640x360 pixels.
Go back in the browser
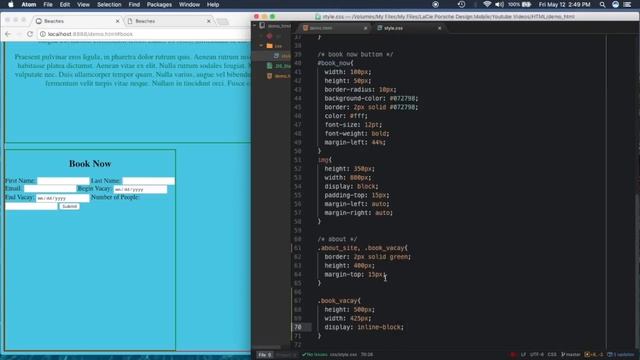pos(8,34)
